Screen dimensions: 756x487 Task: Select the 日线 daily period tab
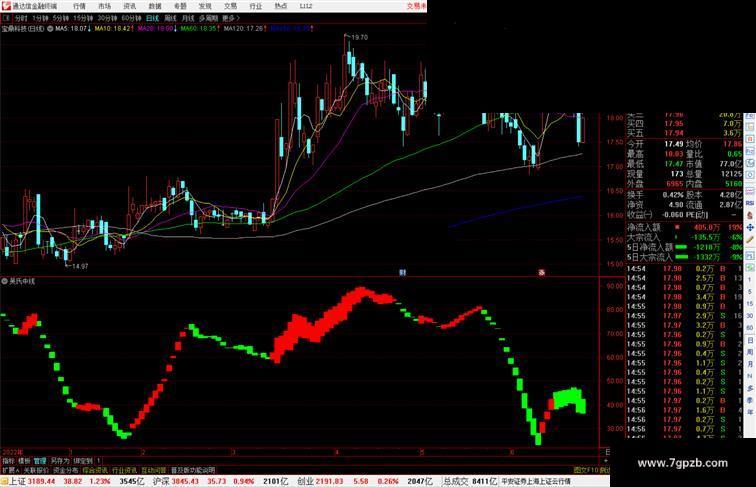coord(152,18)
